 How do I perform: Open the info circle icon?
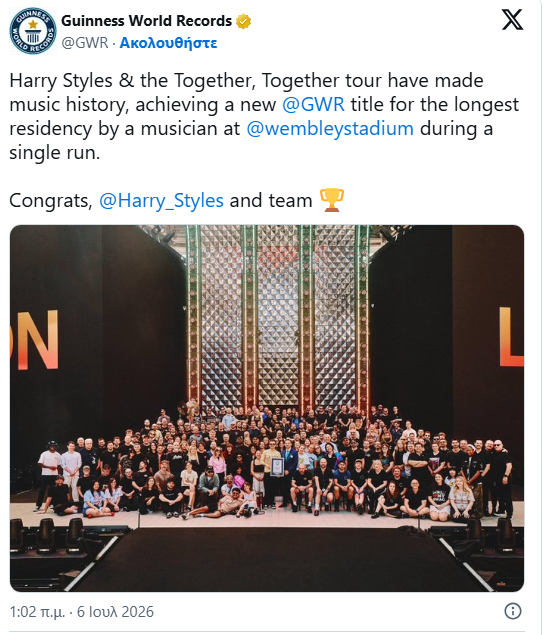point(512,611)
